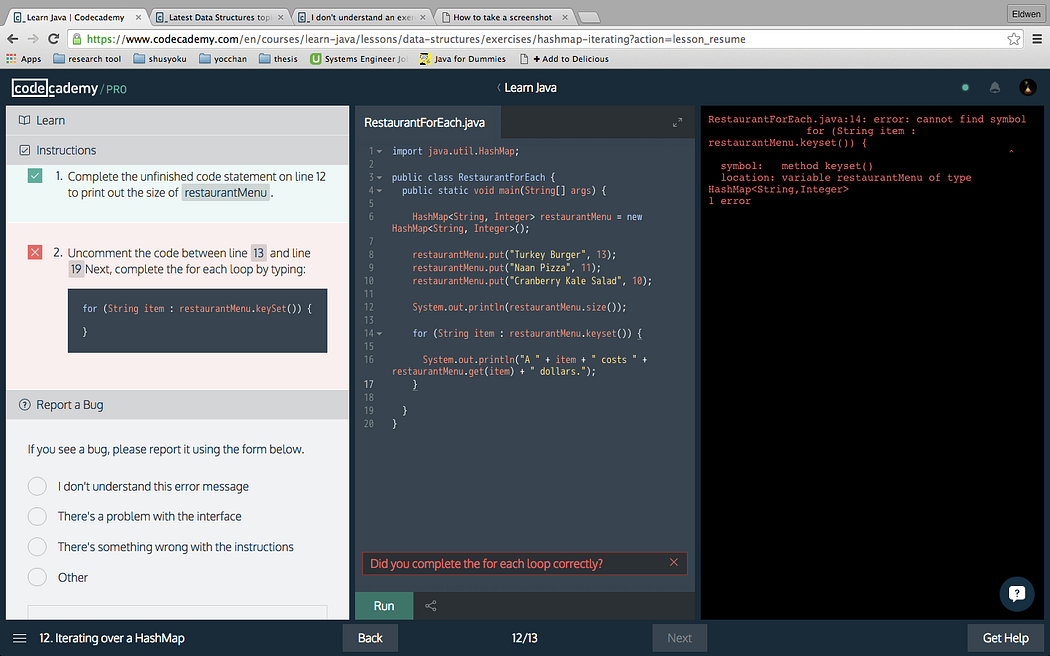Open the RestaurantForEach.java file tab

[427, 122]
